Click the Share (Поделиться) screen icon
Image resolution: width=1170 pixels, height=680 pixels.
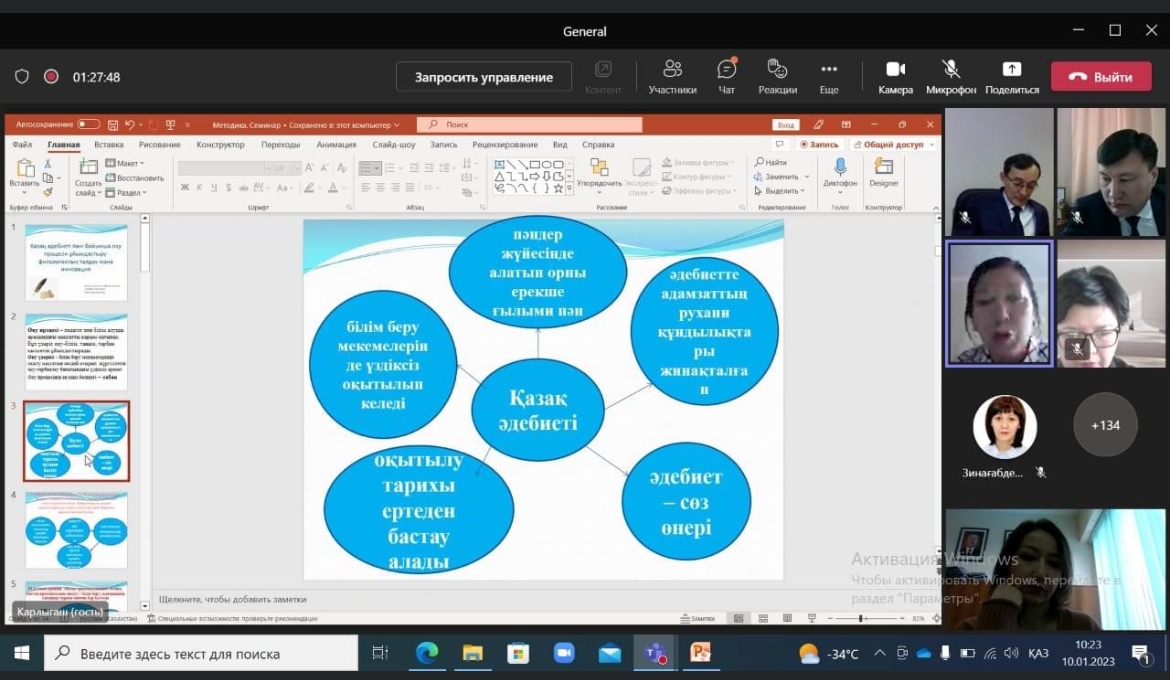tap(1011, 76)
